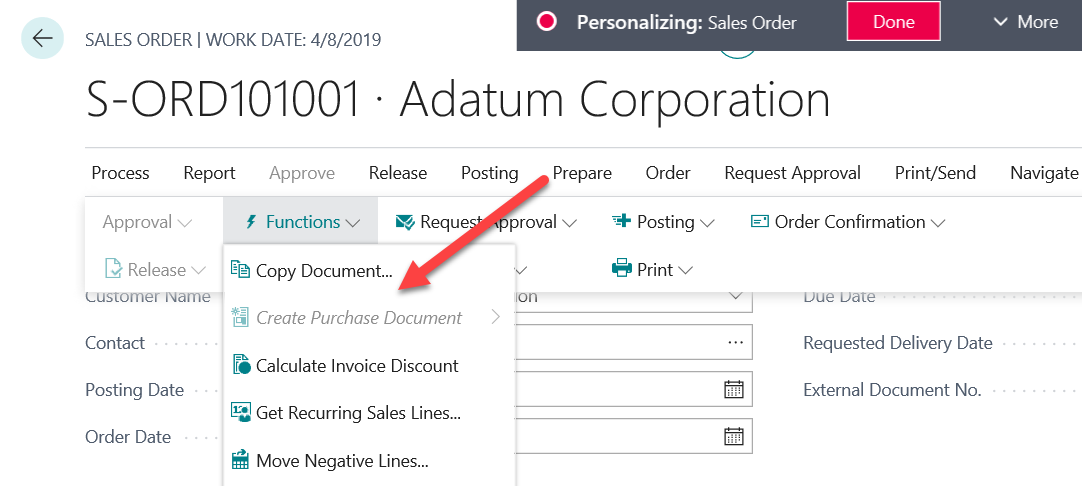Screen dimensions: 1082x486
Task: Open the Posting Date calendar picker
Action: pos(733,389)
